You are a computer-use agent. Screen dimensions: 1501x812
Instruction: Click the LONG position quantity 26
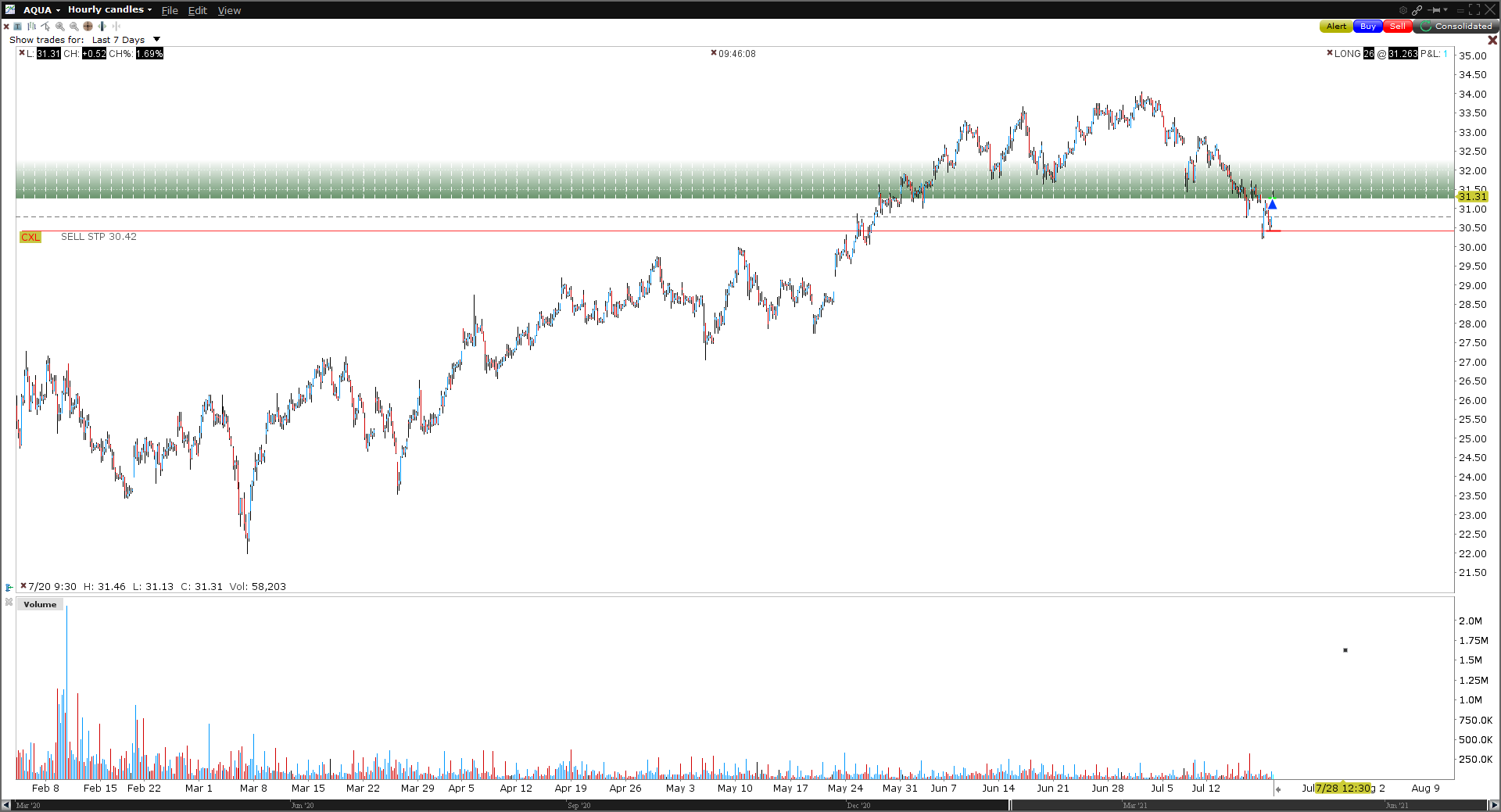click(x=1369, y=54)
